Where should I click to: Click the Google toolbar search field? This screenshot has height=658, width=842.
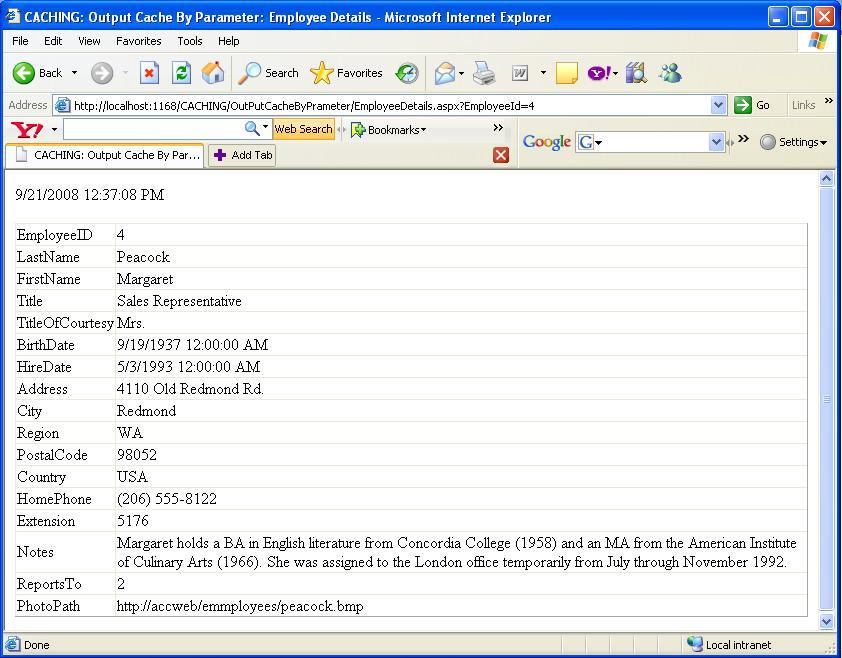pos(651,142)
